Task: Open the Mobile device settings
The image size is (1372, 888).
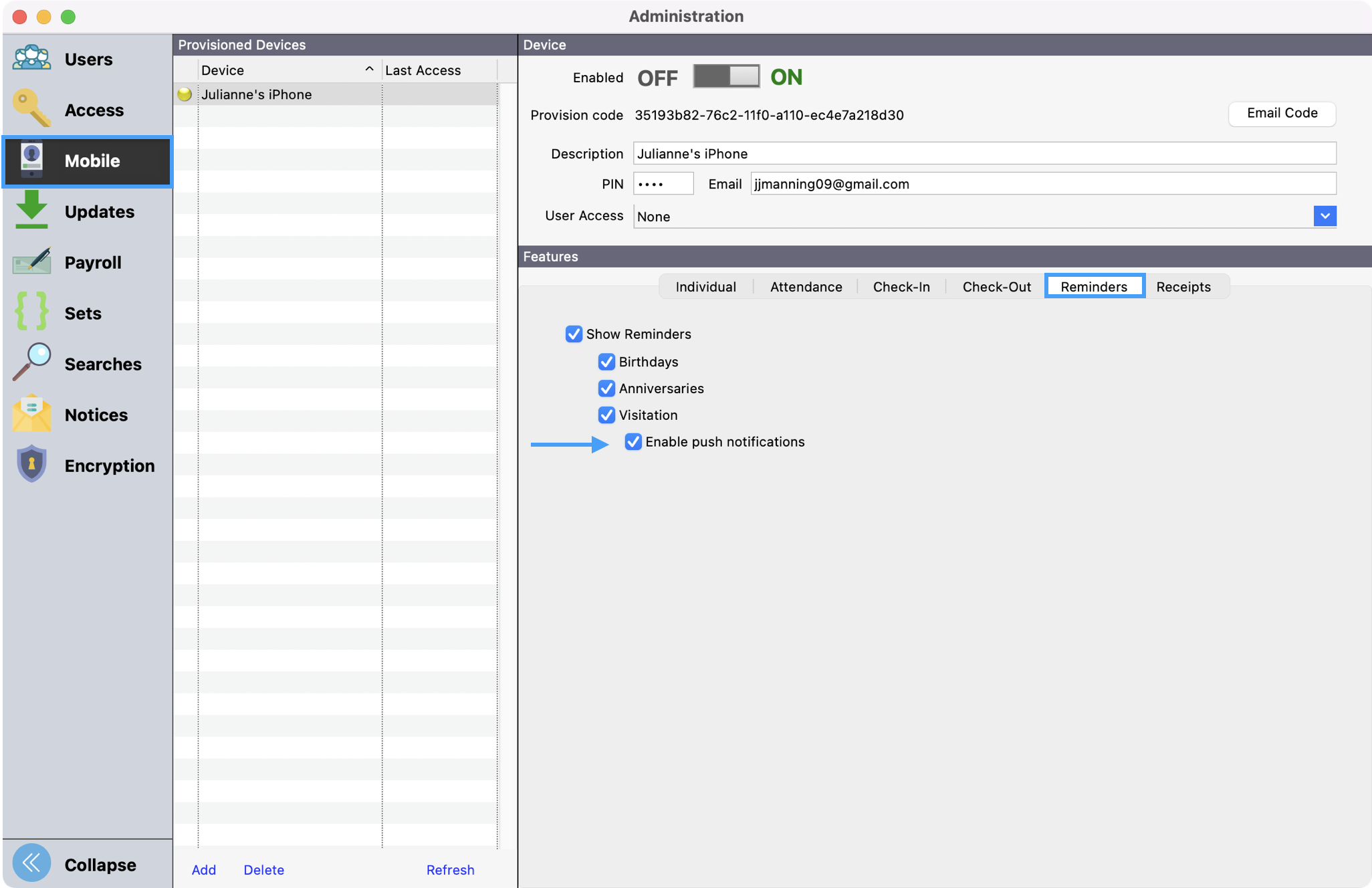Action: pos(31,160)
